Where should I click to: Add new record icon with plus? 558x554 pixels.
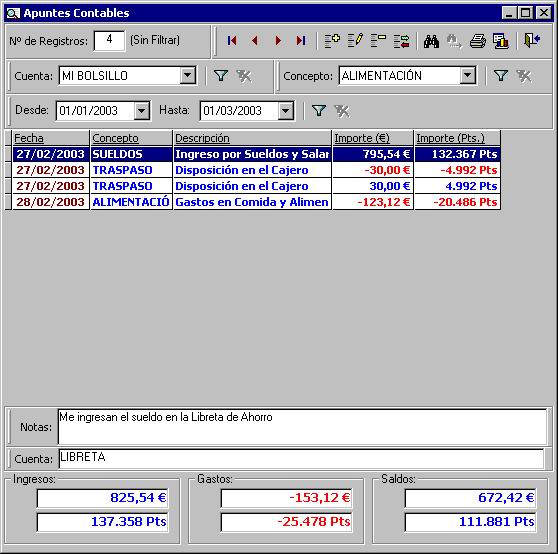click(332, 41)
